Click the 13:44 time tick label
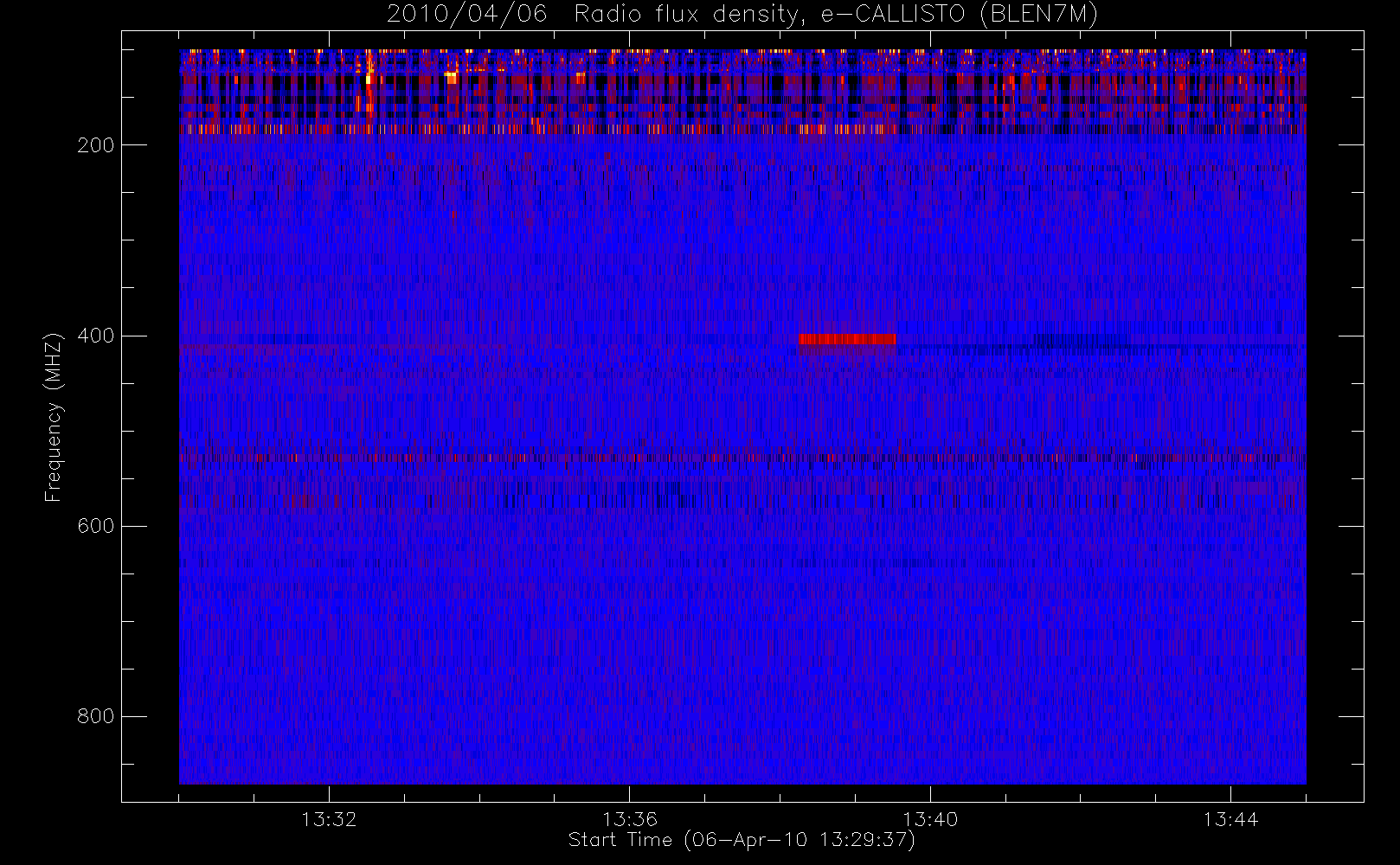 tap(1230, 819)
